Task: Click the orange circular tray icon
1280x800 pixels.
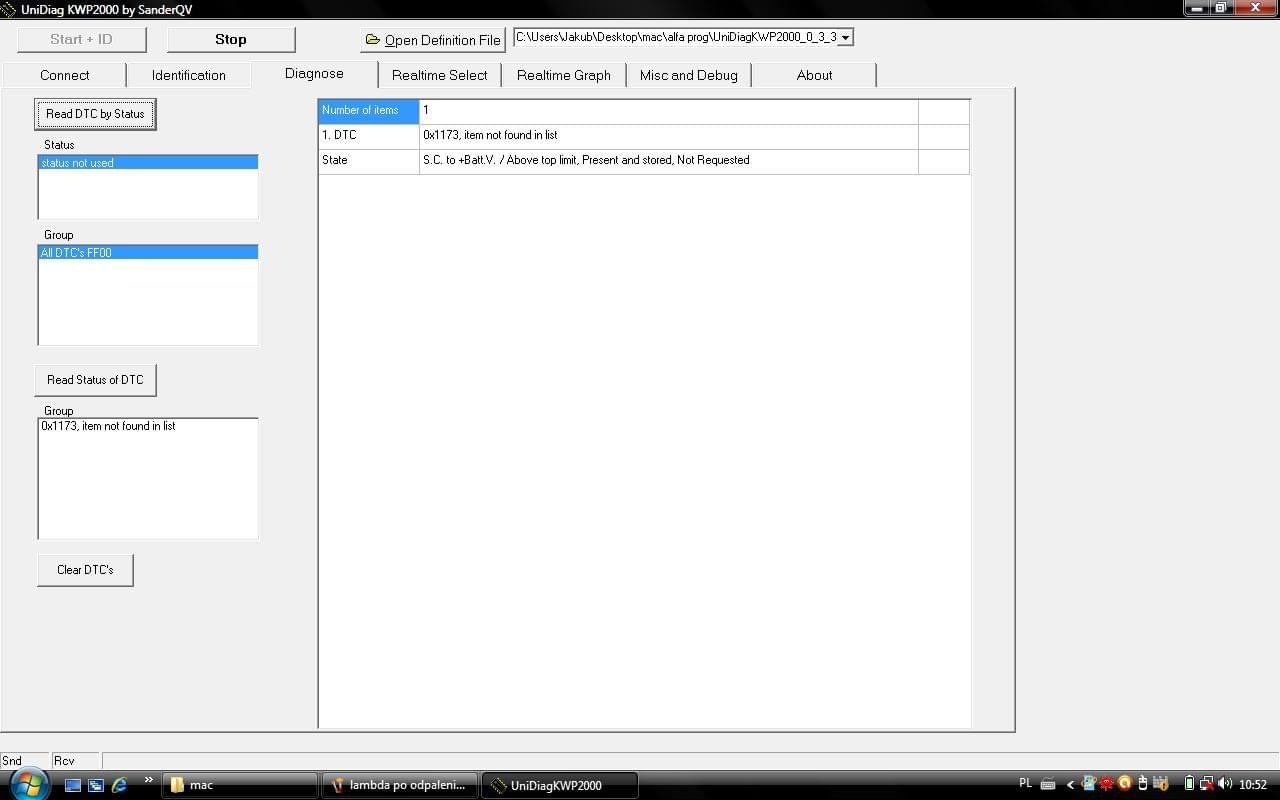Action: pos(1124,783)
